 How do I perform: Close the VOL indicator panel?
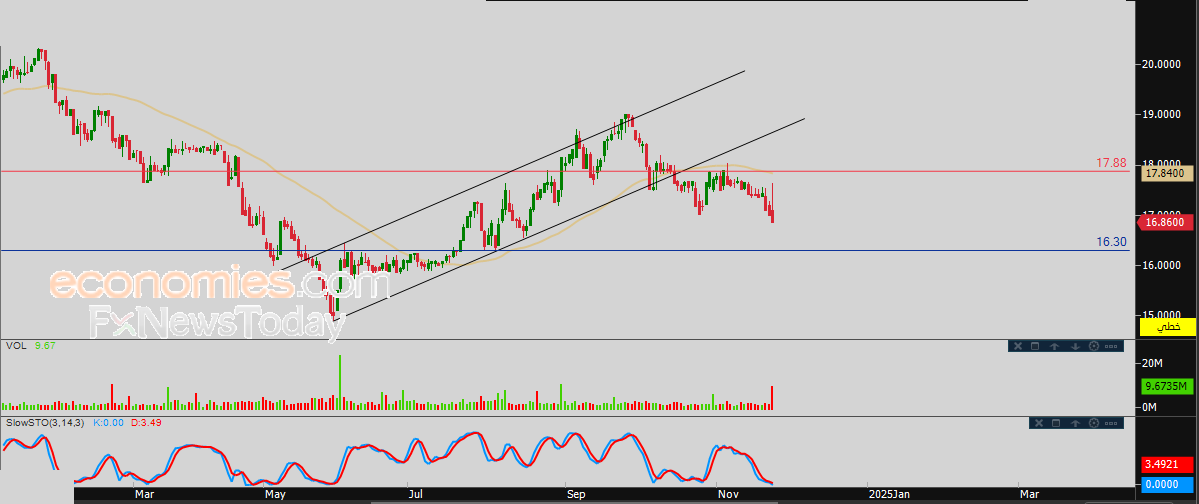(x=1018, y=346)
